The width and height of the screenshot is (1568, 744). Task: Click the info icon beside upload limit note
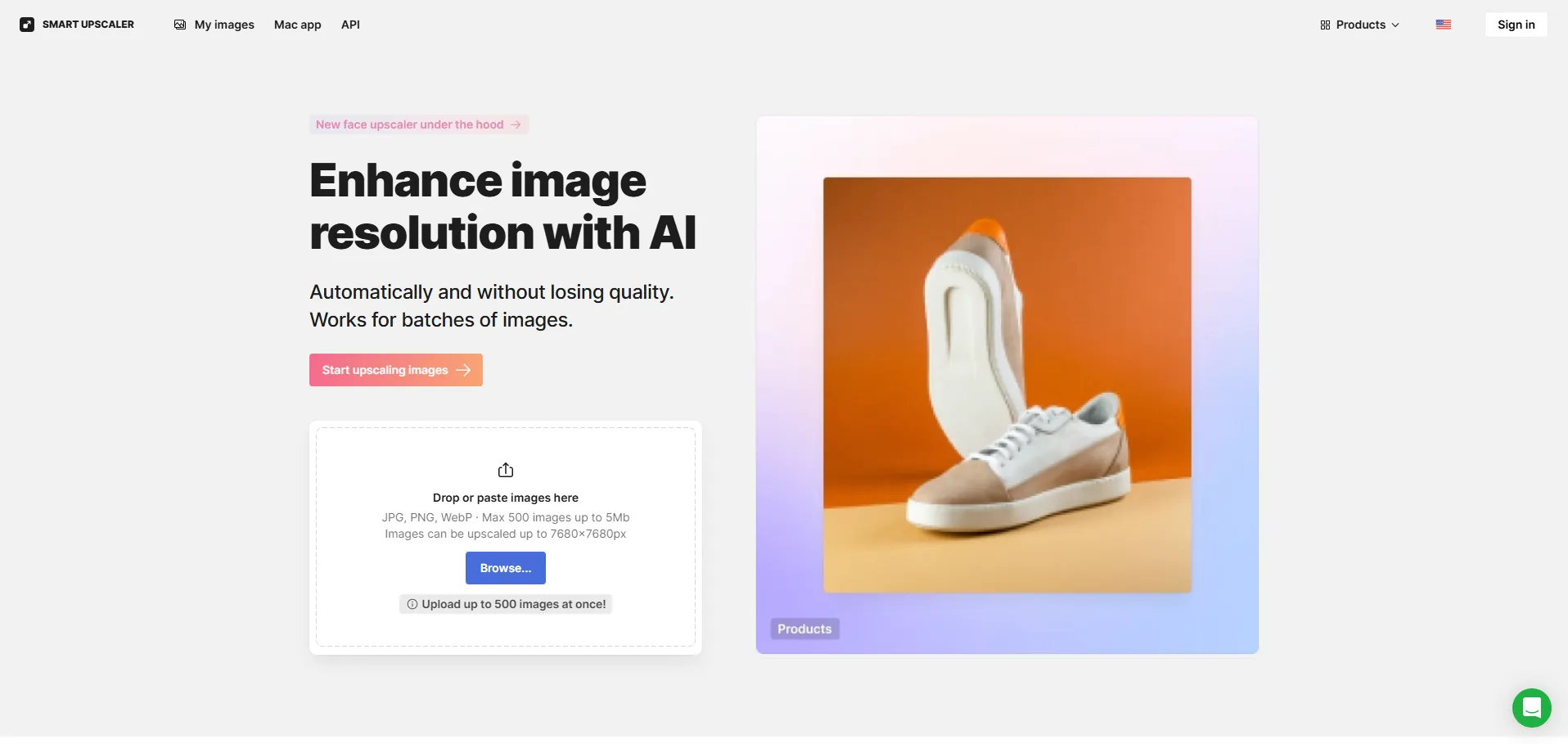(412, 604)
